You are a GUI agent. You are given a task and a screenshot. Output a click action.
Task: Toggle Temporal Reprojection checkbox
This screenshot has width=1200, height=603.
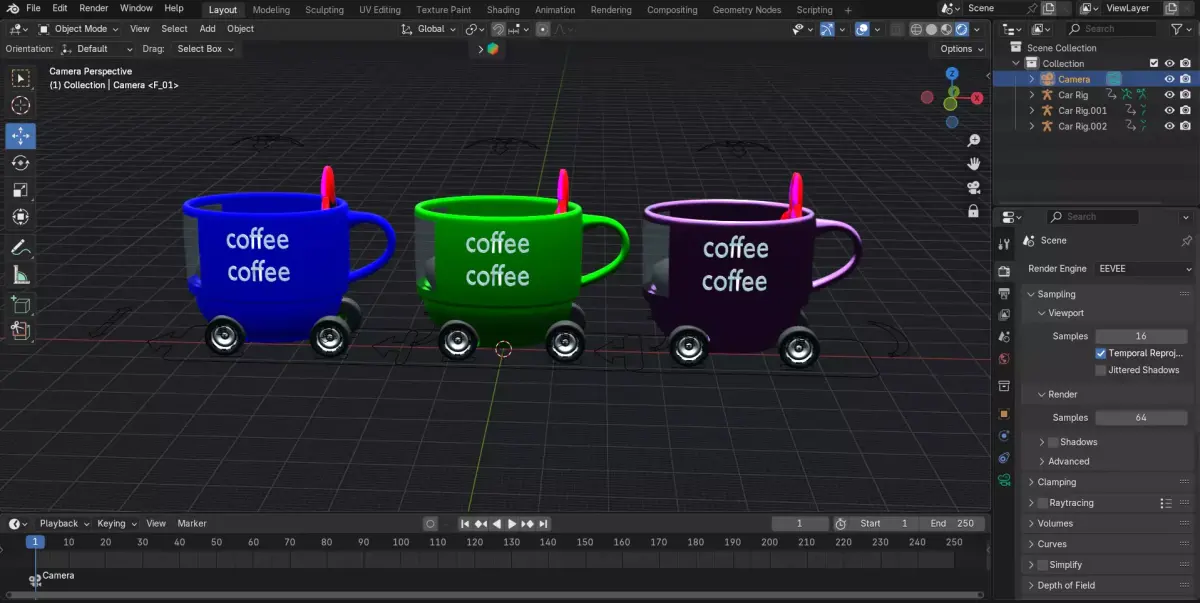pyautogui.click(x=1101, y=353)
